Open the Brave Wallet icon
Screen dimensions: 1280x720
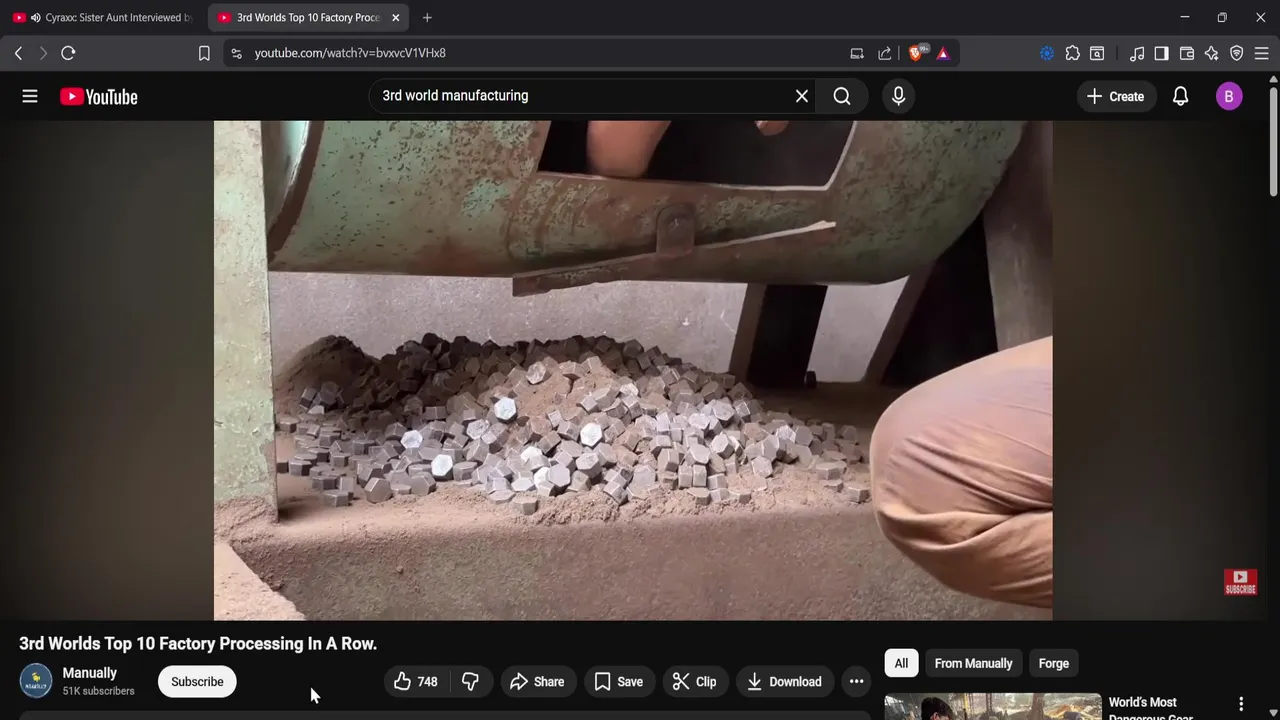coord(1187,53)
